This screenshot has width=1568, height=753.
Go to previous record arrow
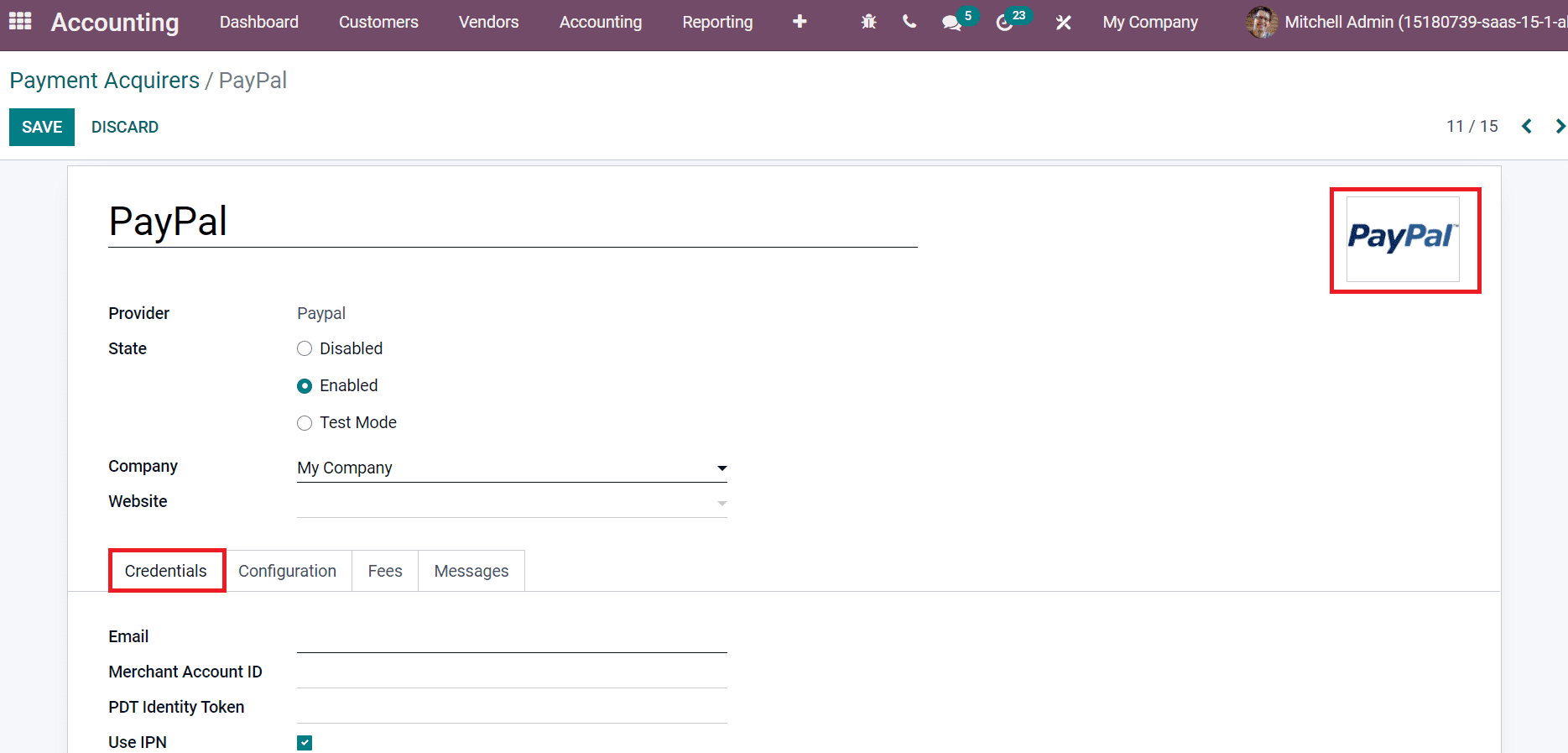click(x=1527, y=126)
